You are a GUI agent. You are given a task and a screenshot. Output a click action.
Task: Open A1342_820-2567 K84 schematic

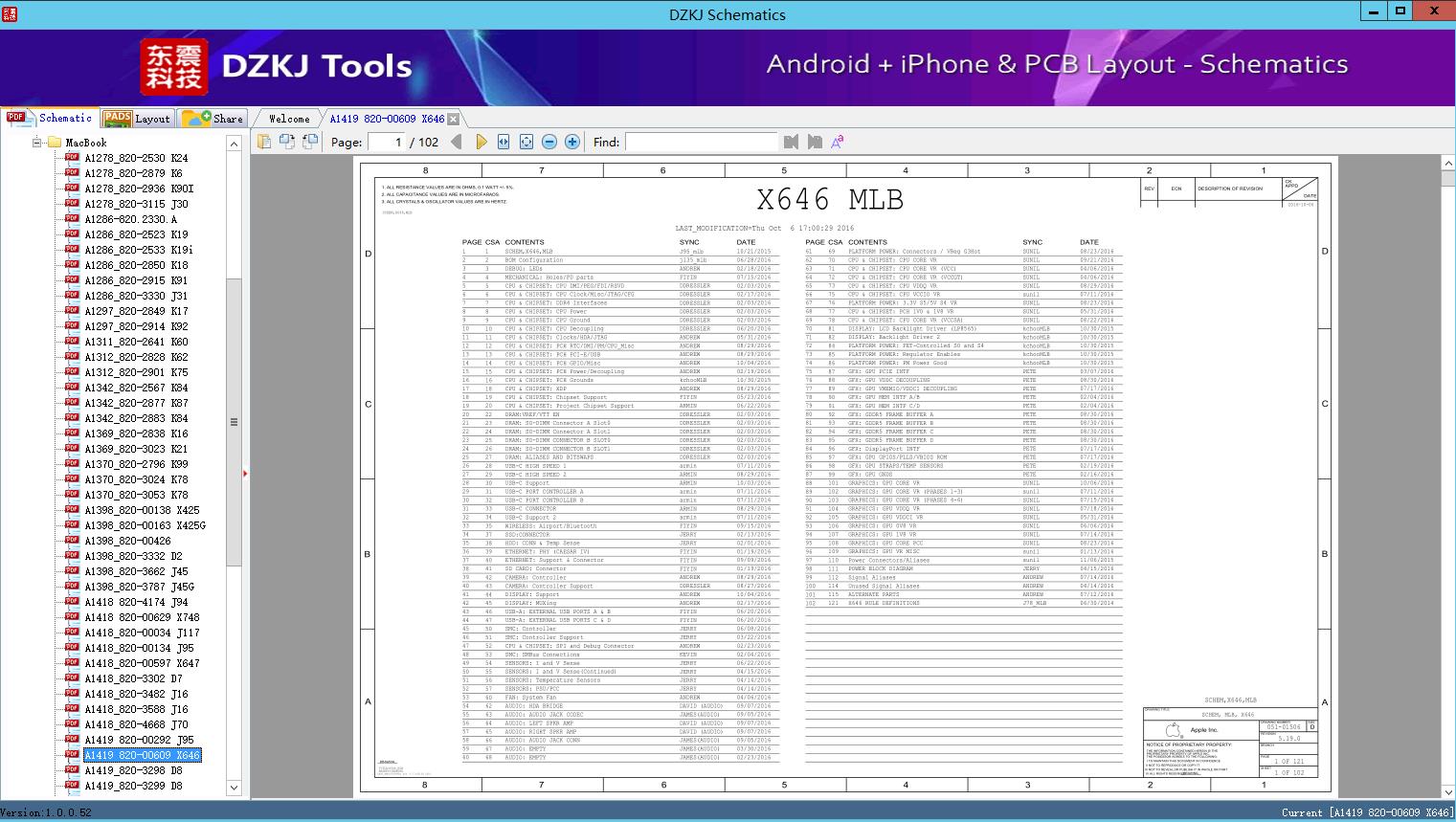136,388
